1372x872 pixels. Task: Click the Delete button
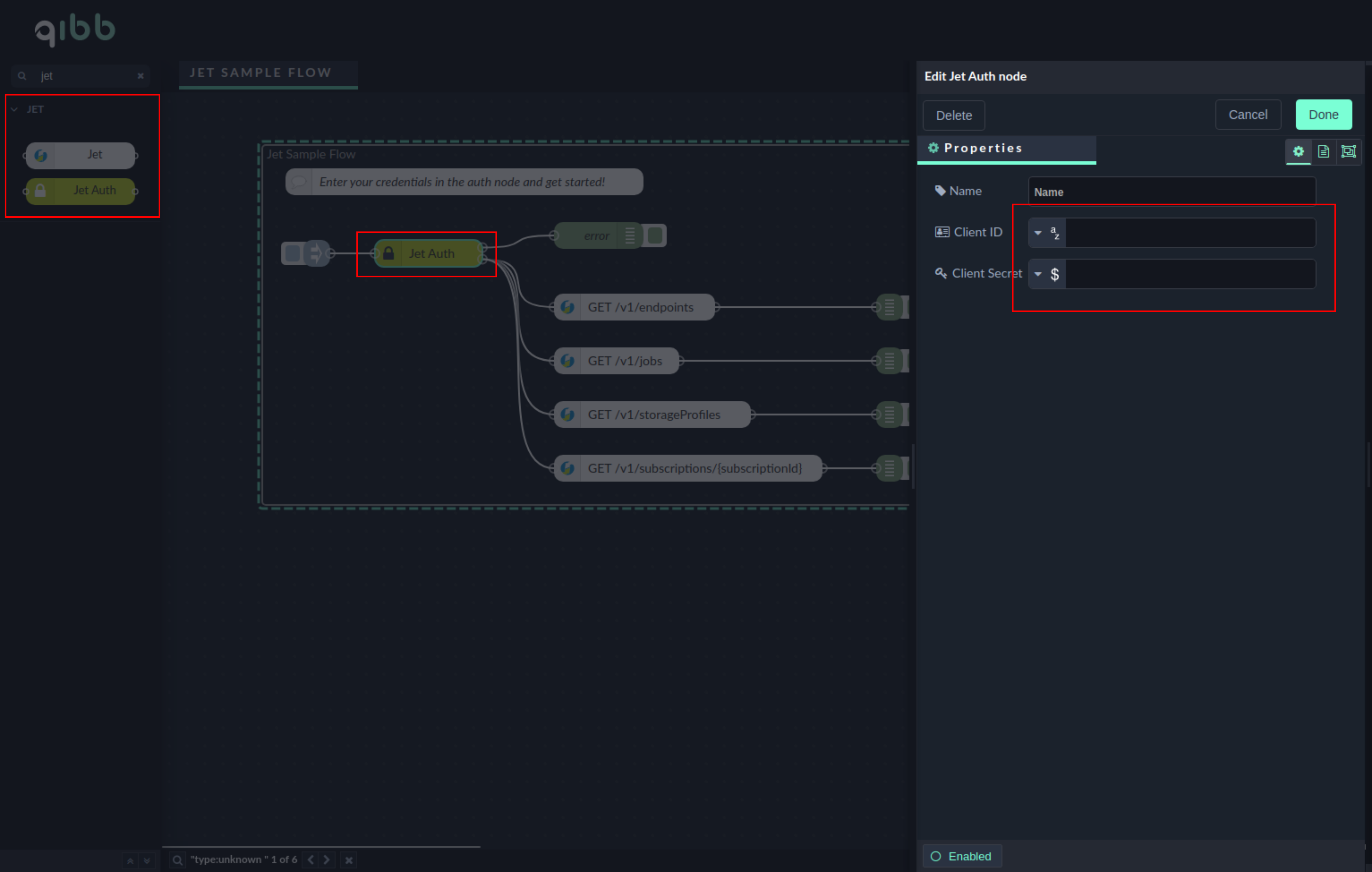(953, 116)
